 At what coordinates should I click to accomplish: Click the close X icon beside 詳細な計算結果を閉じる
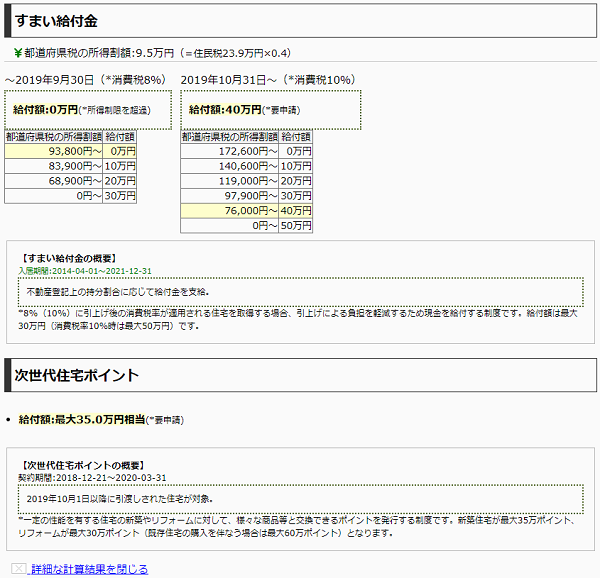pyautogui.click(x=19, y=568)
